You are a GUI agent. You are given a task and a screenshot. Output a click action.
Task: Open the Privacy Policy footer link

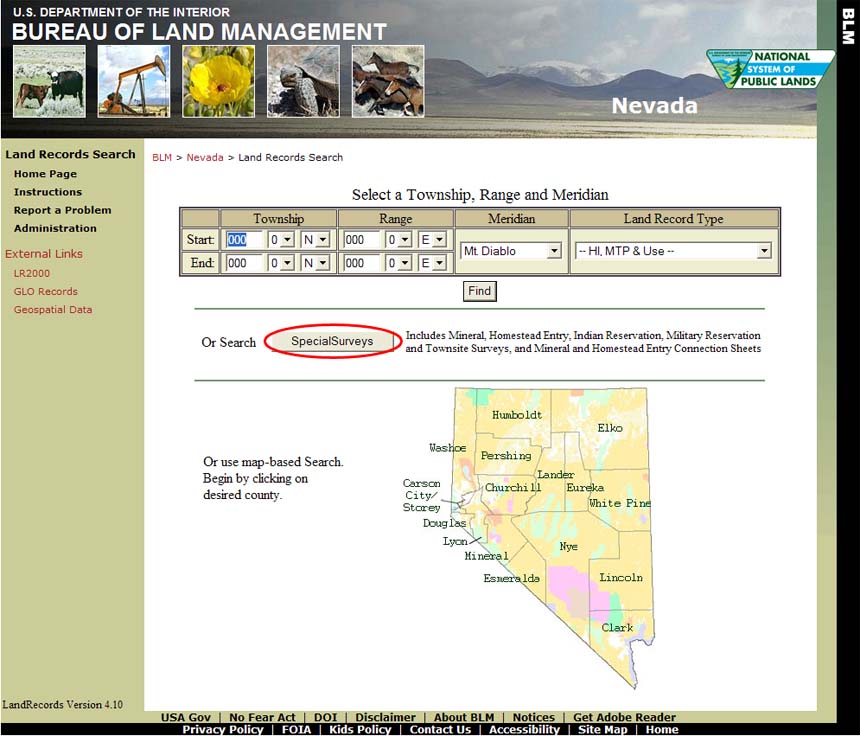pos(223,729)
